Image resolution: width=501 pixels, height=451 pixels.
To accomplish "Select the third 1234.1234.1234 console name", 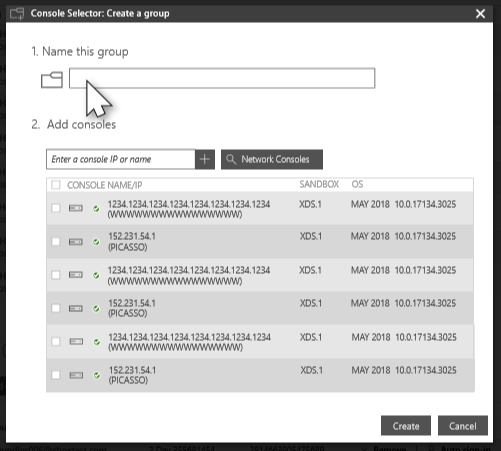I will (x=189, y=342).
